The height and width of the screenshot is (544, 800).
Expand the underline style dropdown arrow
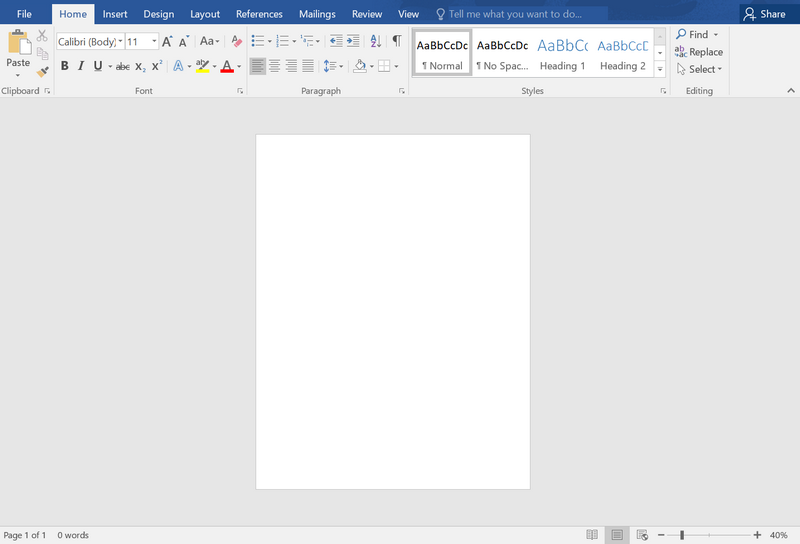click(110, 66)
